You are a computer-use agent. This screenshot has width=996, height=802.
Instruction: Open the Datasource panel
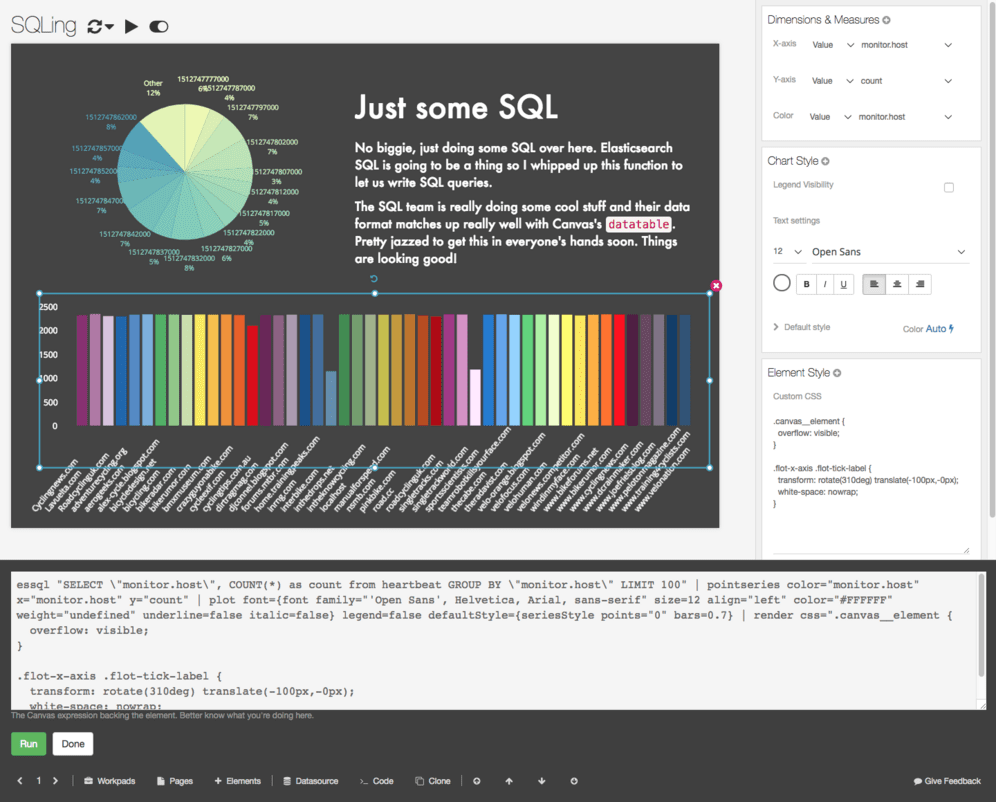click(311, 781)
